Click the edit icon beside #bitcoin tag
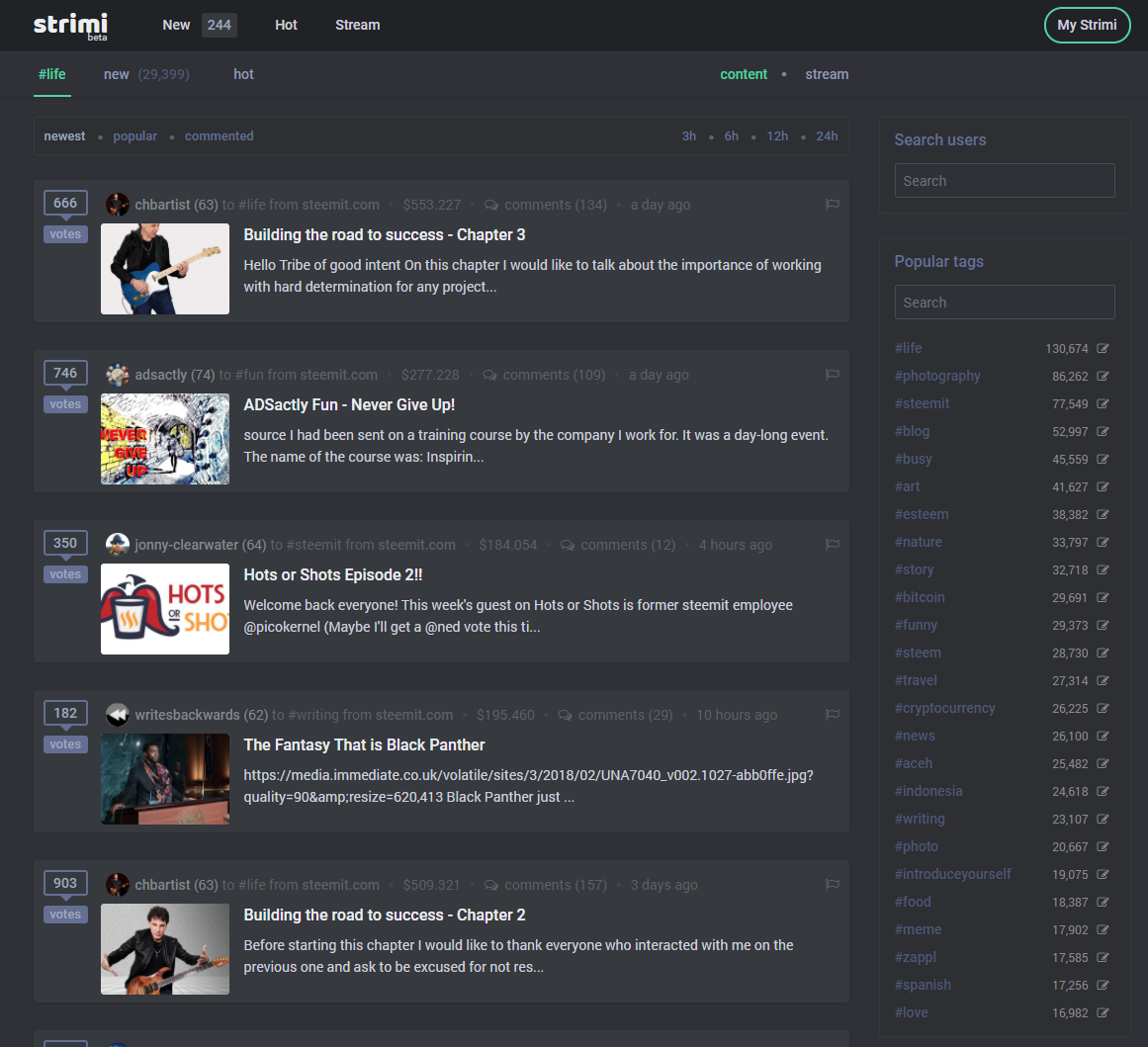 point(1103,597)
